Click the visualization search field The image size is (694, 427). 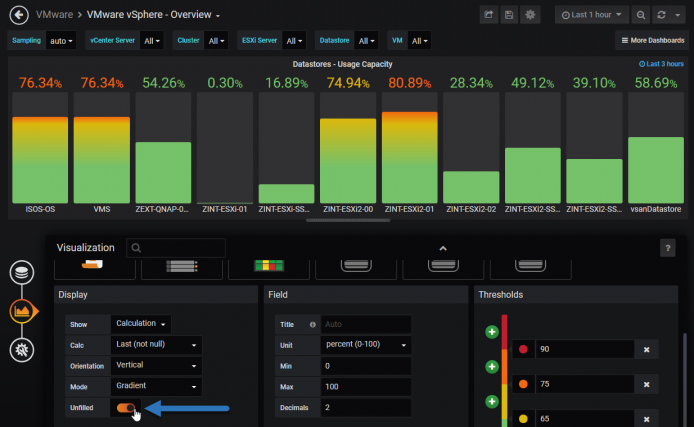pyautogui.click(x=176, y=248)
